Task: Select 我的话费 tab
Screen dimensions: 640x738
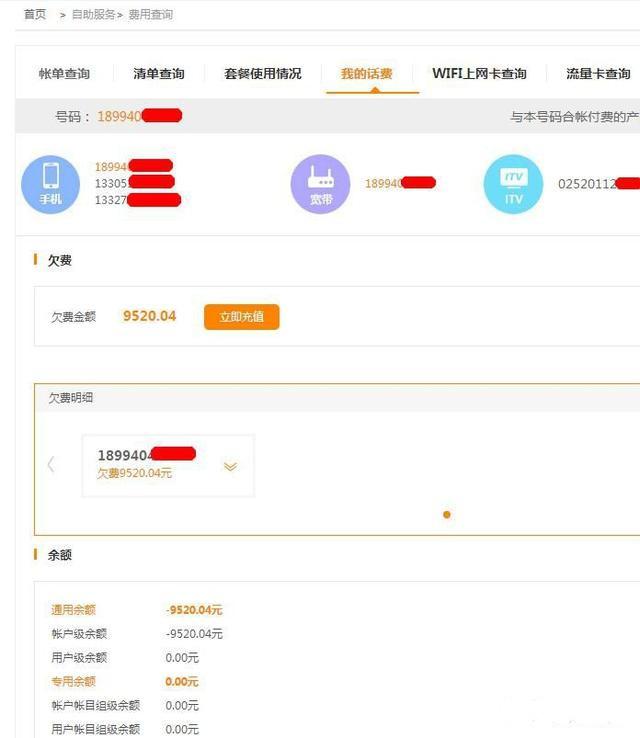Action: point(367,73)
